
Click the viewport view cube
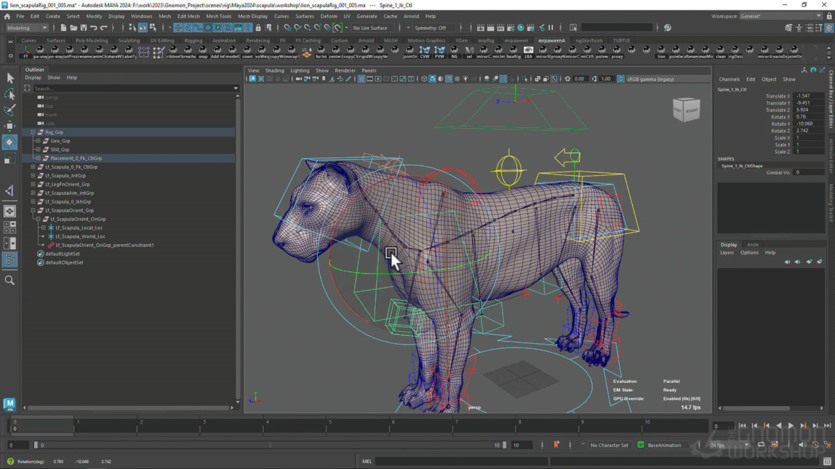tap(686, 110)
